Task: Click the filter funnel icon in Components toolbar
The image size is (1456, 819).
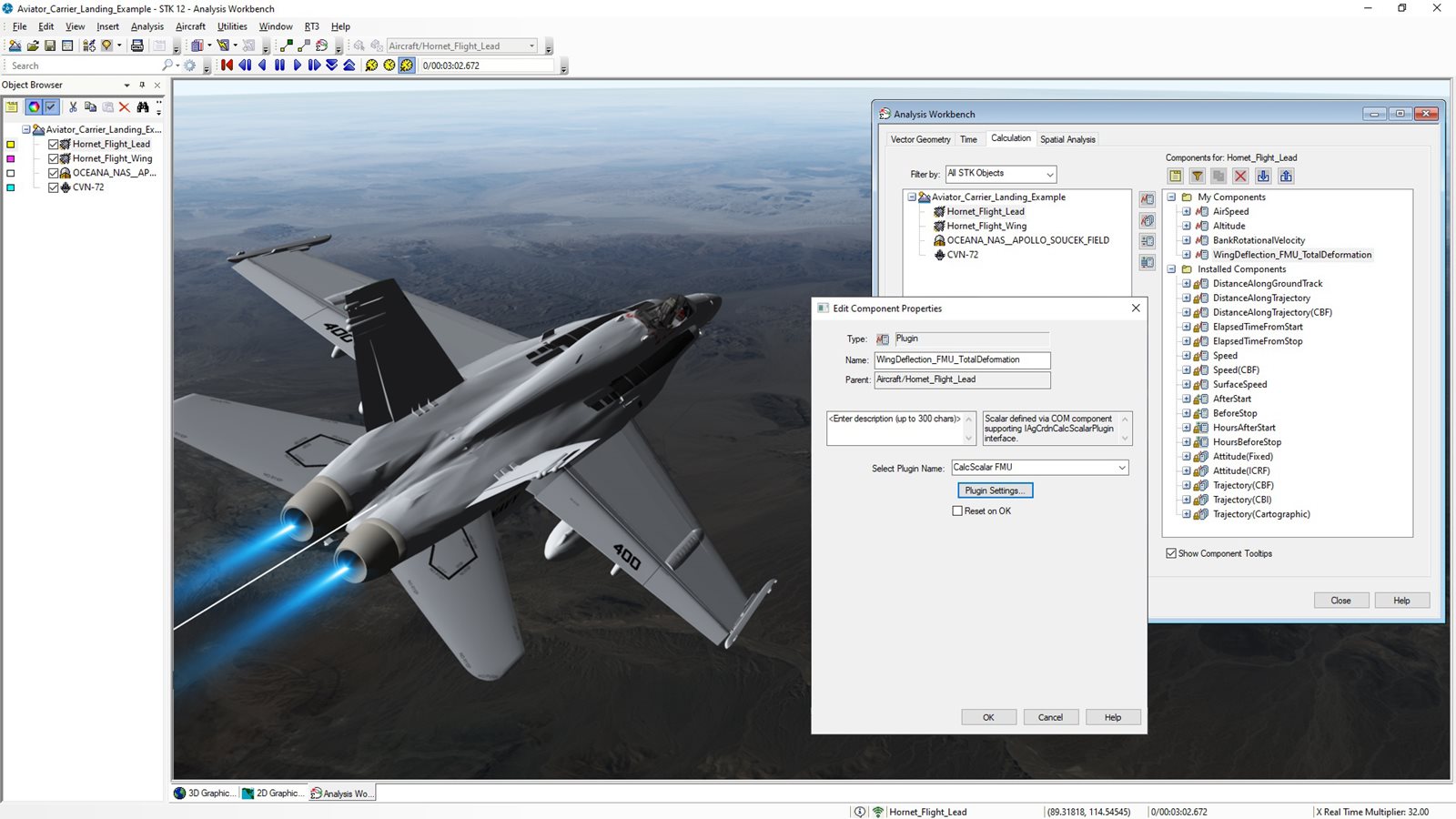Action: [x=1198, y=177]
